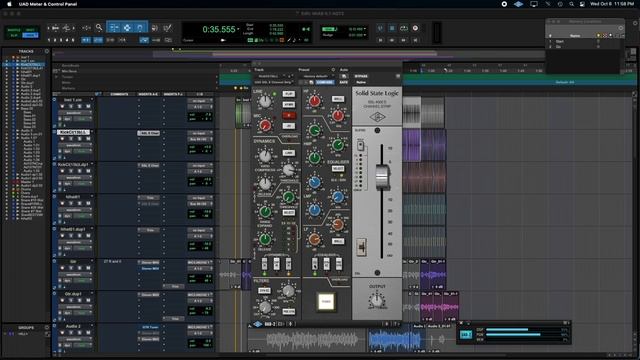Click the red HF gain knob

[314, 101]
